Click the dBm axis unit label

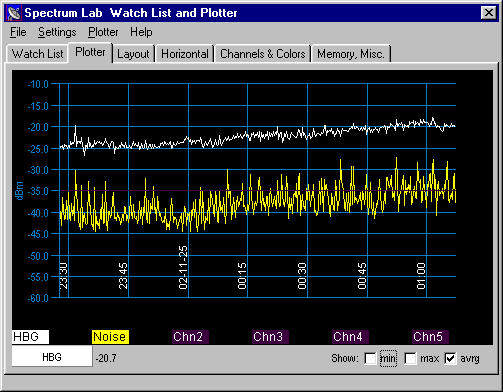click(x=19, y=191)
